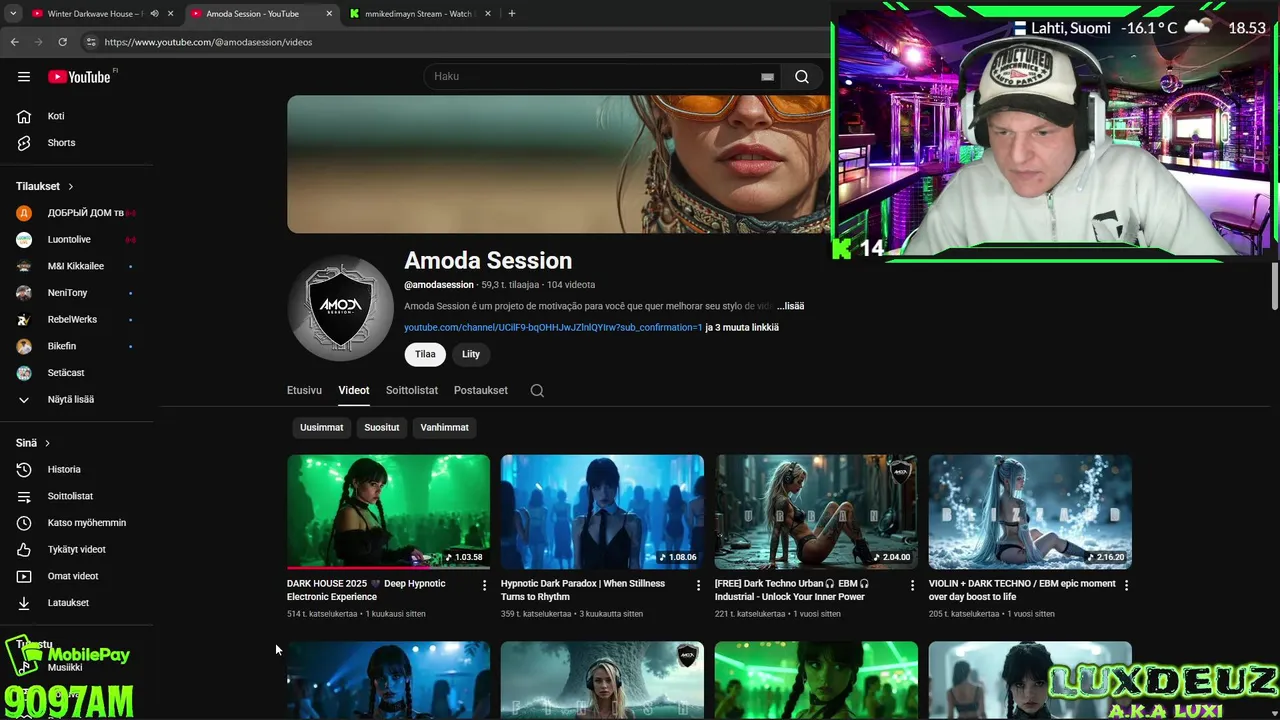Close the Amoda Session browser tab
Viewport: 1280px width, 720px height.
tap(329, 14)
